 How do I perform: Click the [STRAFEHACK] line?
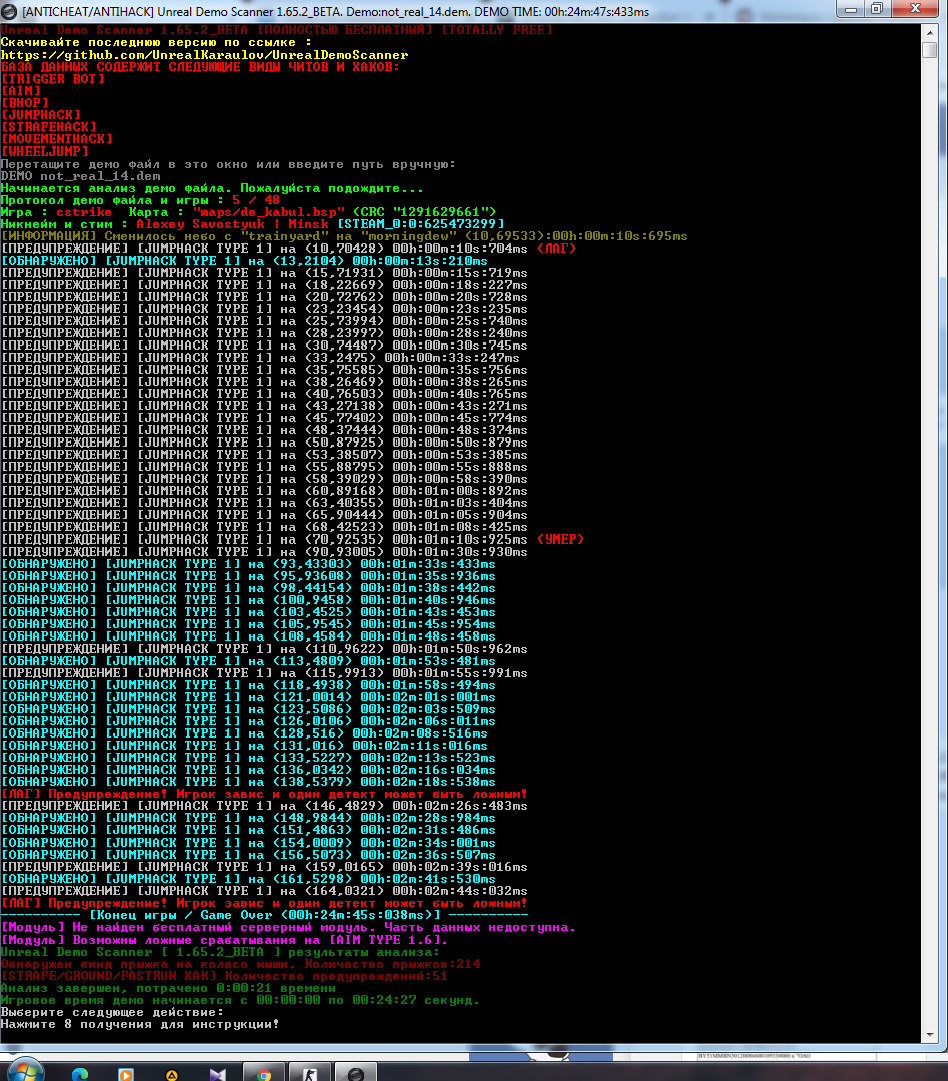[48, 127]
